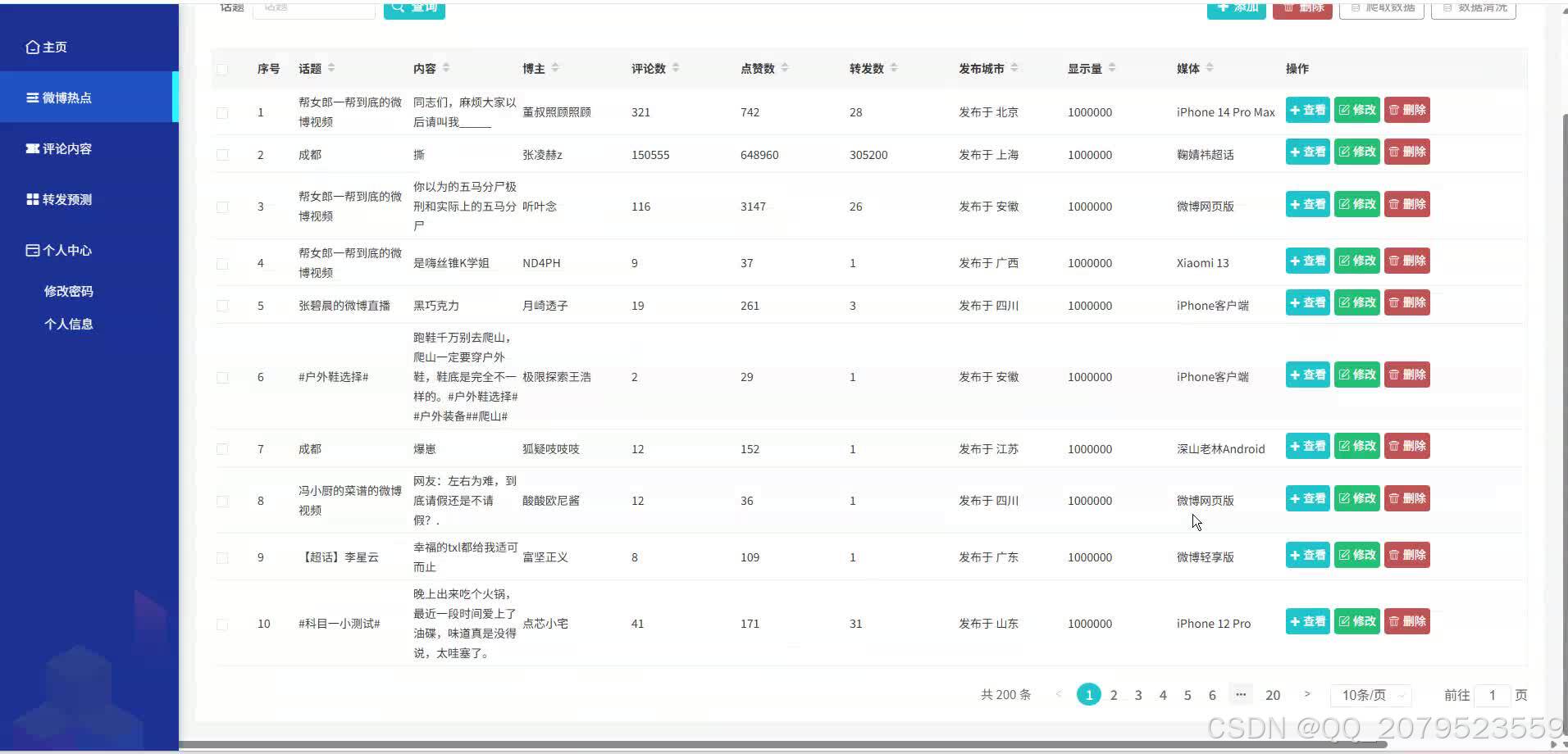Open the 修改密码 menu item
This screenshot has height=754, width=1568.
(68, 291)
